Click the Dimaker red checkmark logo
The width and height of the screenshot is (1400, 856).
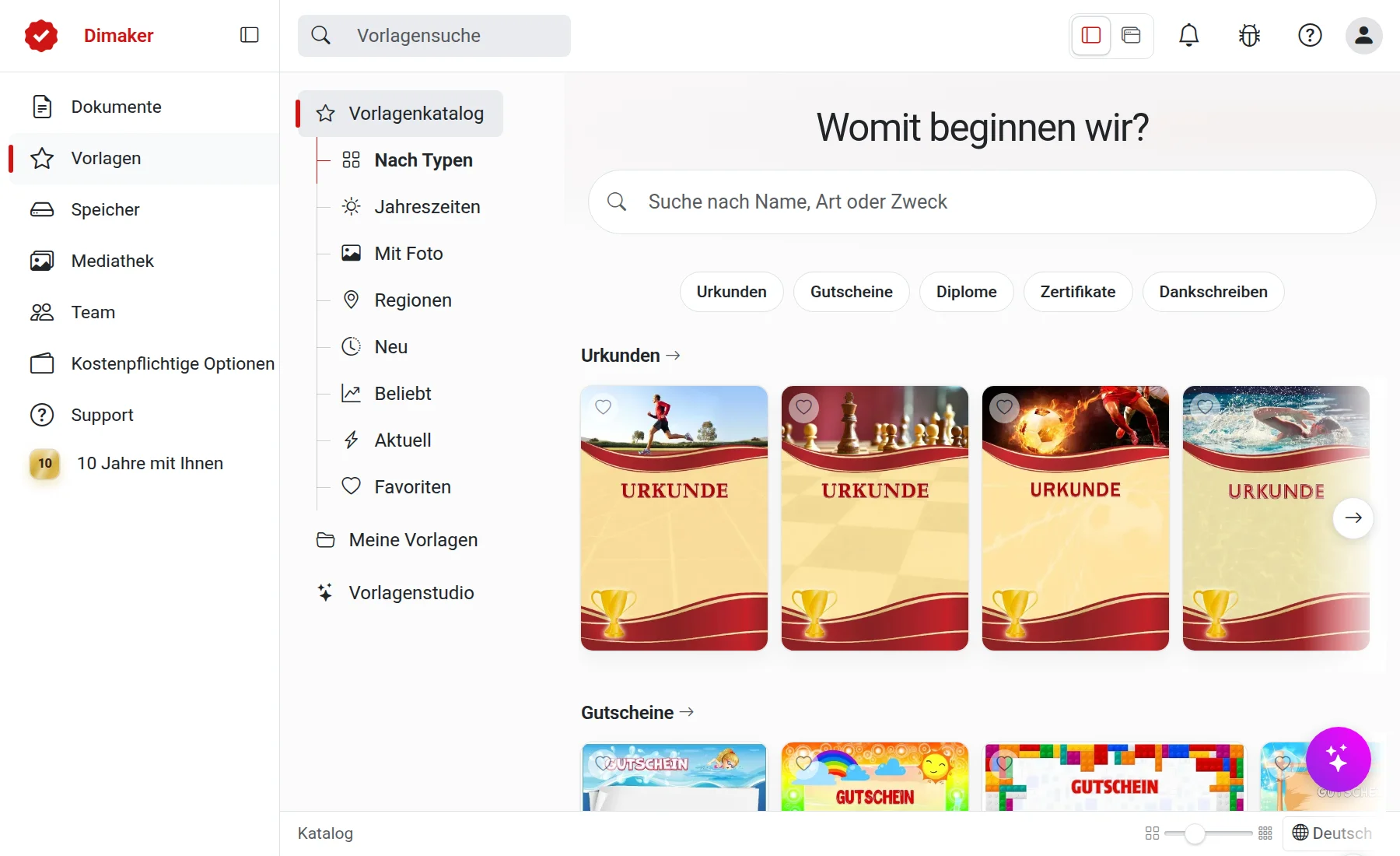(41, 35)
